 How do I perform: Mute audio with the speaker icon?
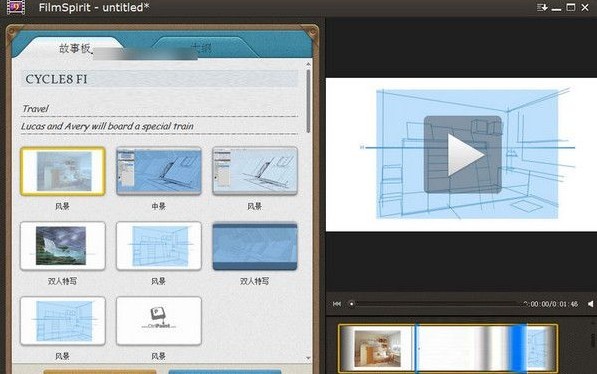tap(591, 304)
